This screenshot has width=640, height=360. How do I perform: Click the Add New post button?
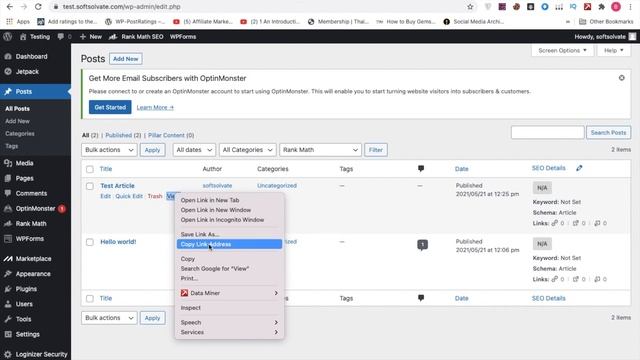[x=126, y=59]
